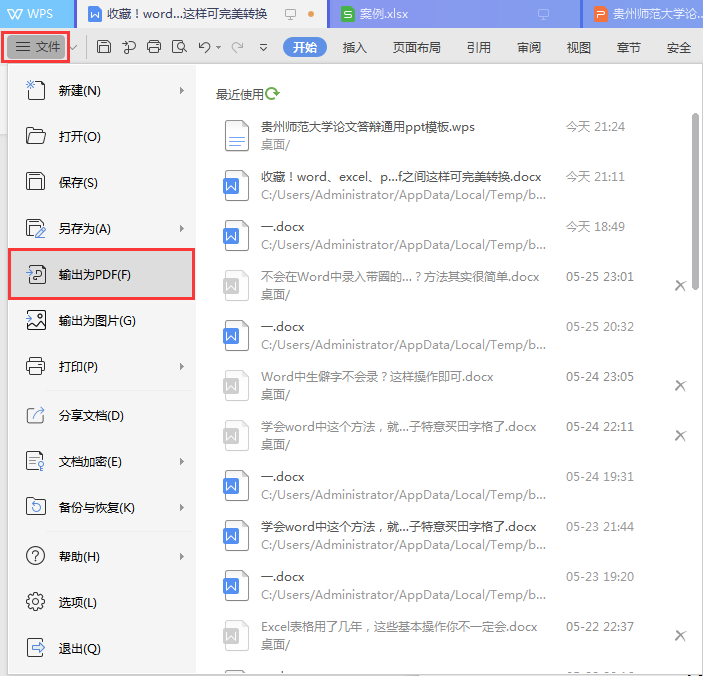
Task: Open 选项(L) settings menu item
Action: click(101, 602)
